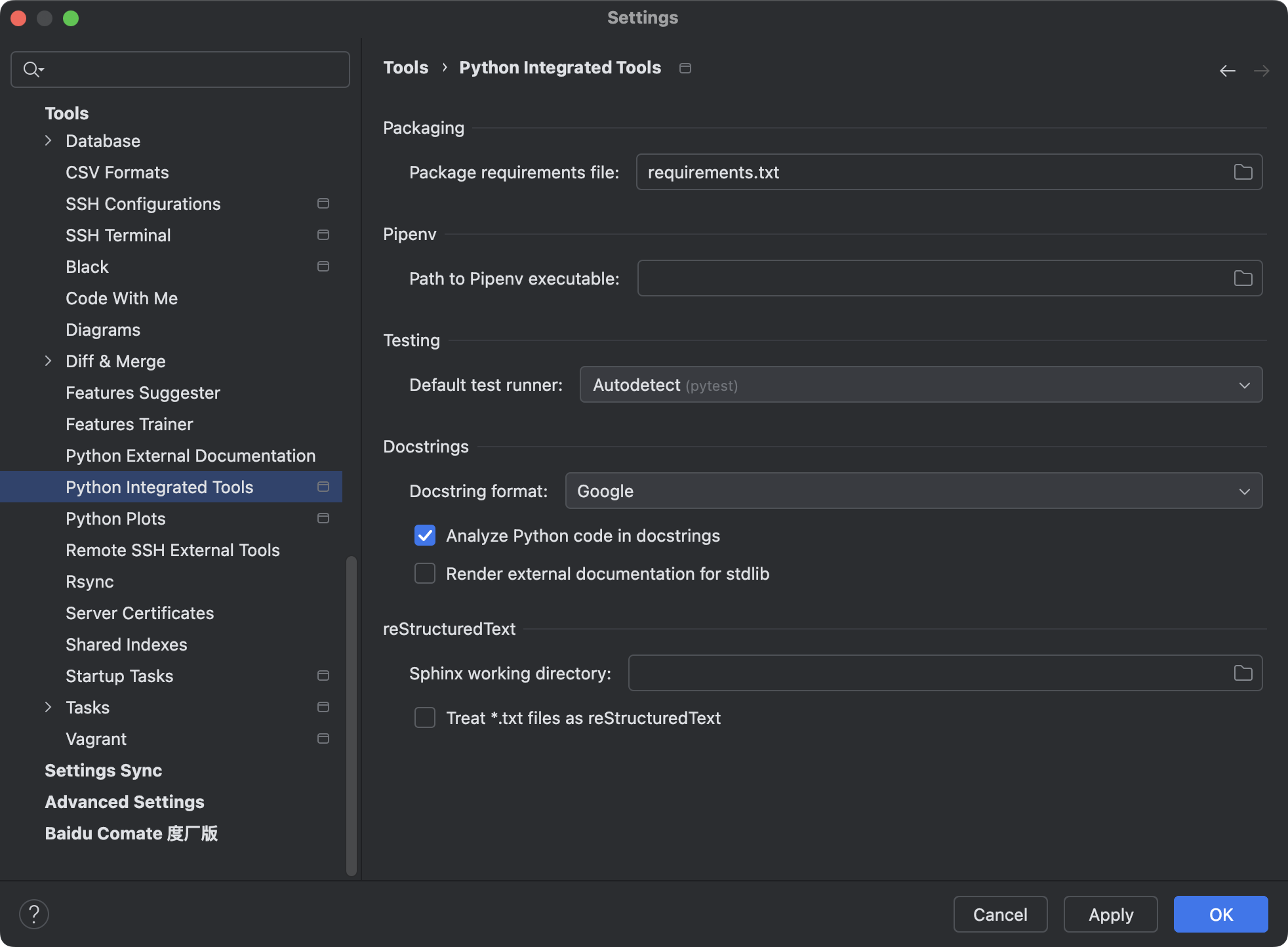Image resolution: width=1288 pixels, height=947 pixels.
Task: Click the help question mark icon
Action: click(34, 914)
